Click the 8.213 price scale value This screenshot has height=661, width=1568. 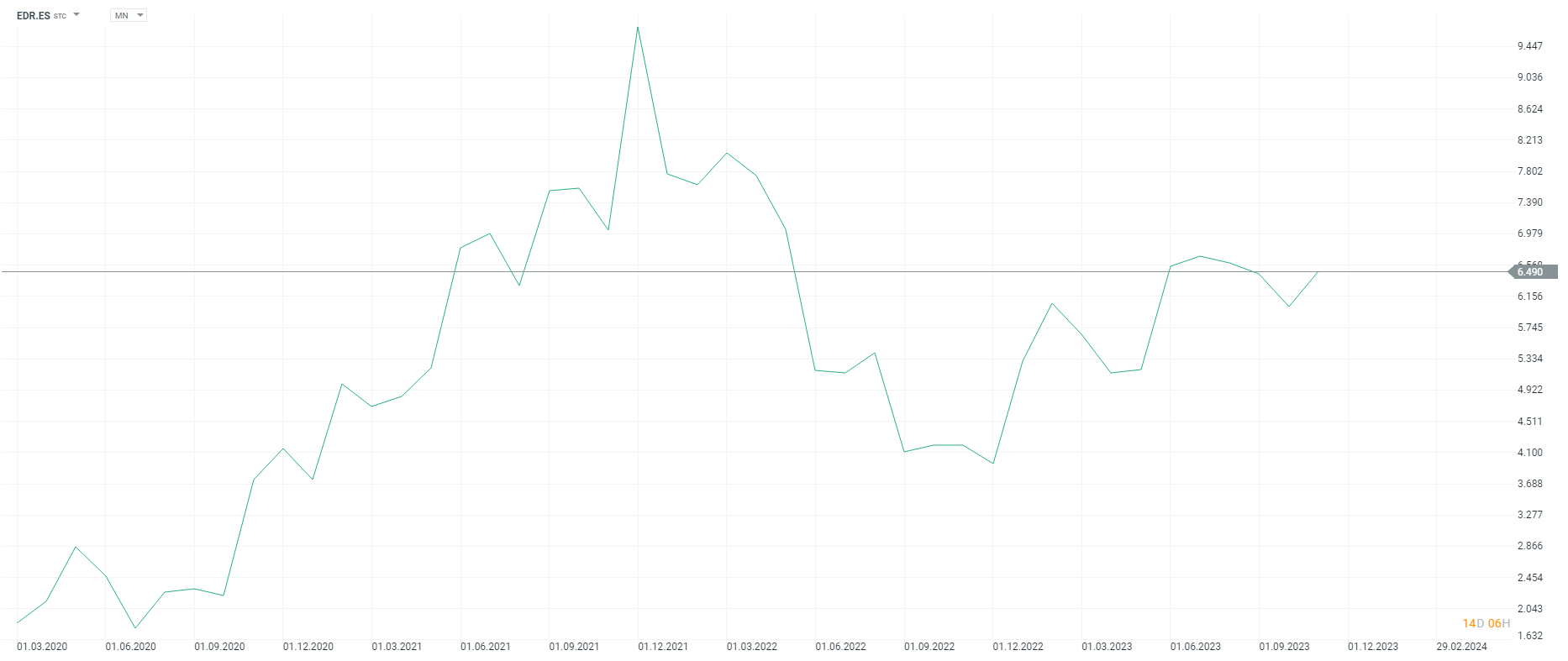[x=1530, y=140]
